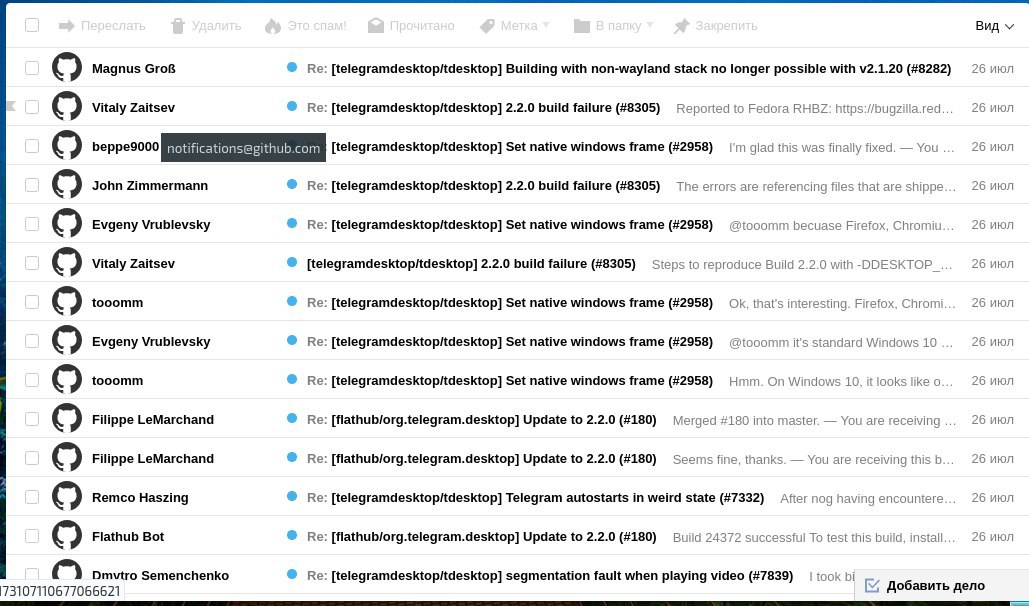Click GitHub avatar of Remco Haszing
Image resolution: width=1029 pixels, height=606 pixels.
coord(67,496)
